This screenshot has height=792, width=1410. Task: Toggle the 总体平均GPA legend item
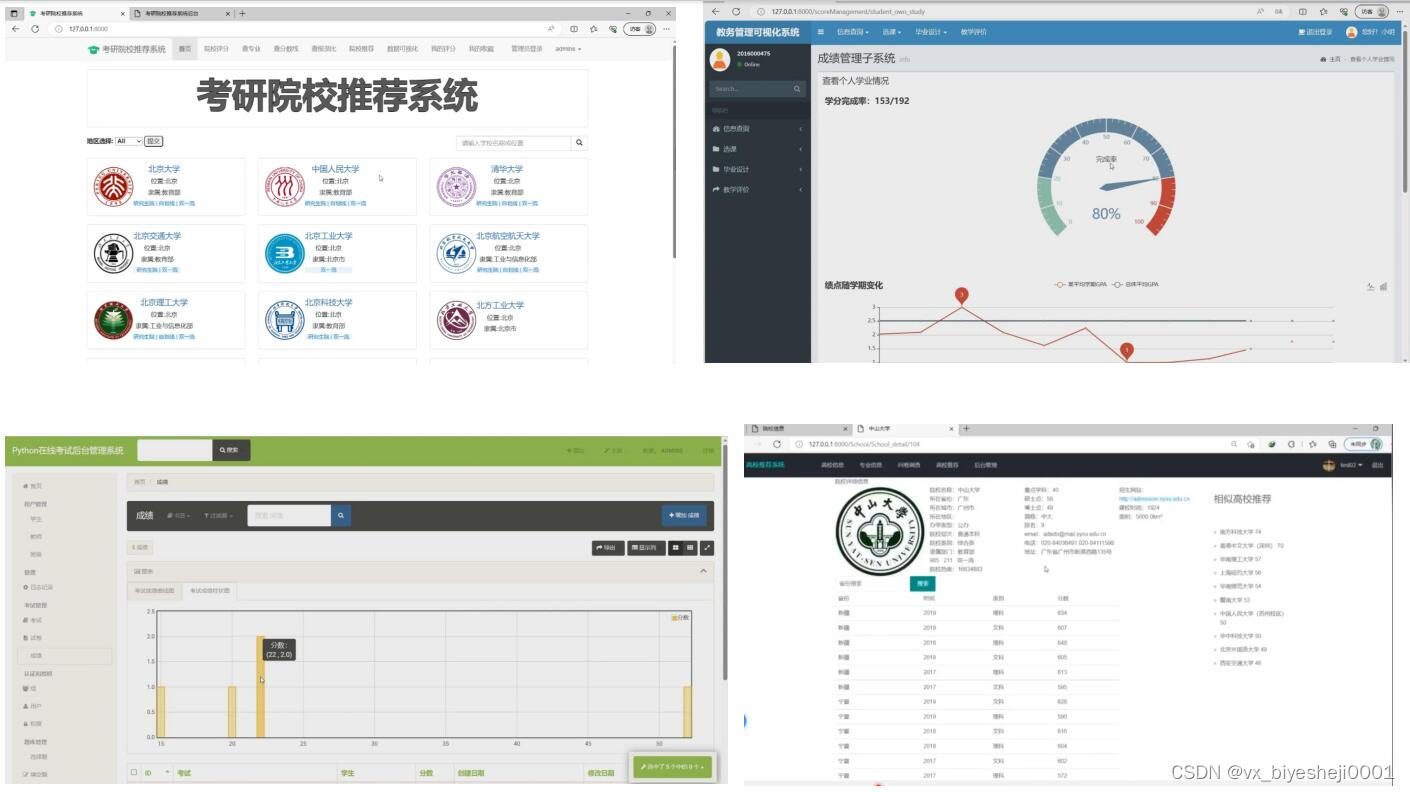[x=1135, y=284]
